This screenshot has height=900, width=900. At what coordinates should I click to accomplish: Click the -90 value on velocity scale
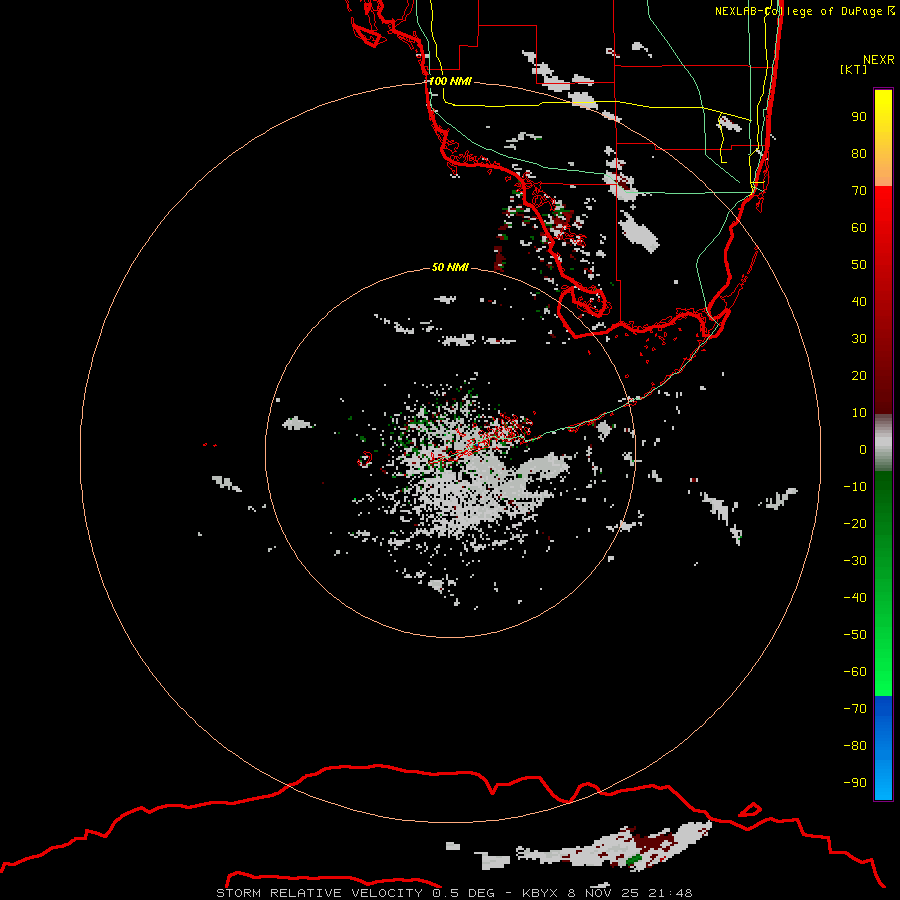point(855,782)
